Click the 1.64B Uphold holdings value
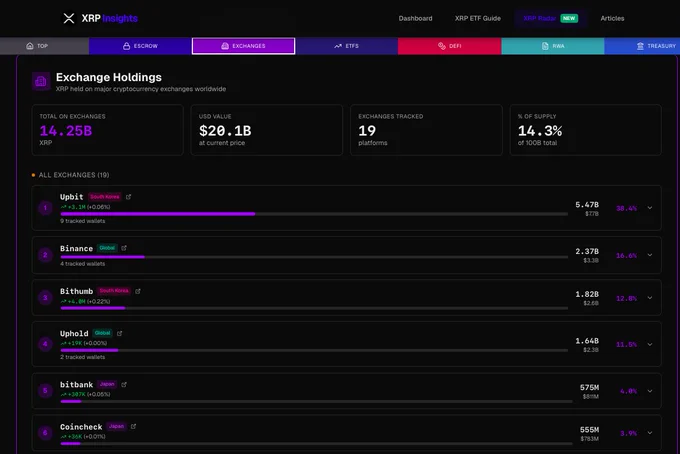The image size is (680, 454). coord(587,341)
